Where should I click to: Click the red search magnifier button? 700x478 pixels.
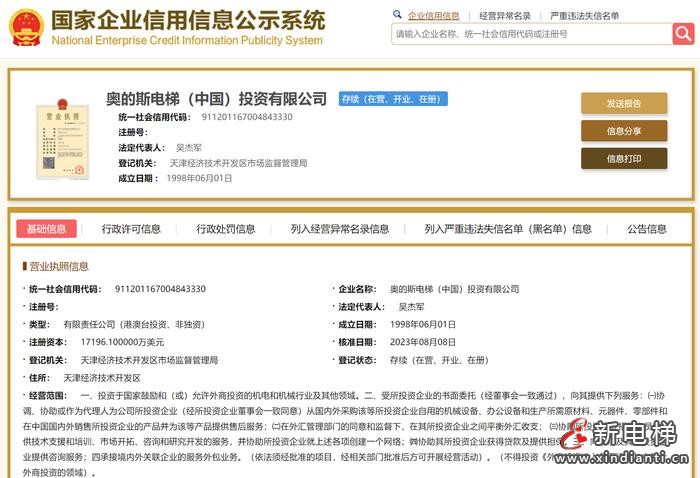point(683,33)
